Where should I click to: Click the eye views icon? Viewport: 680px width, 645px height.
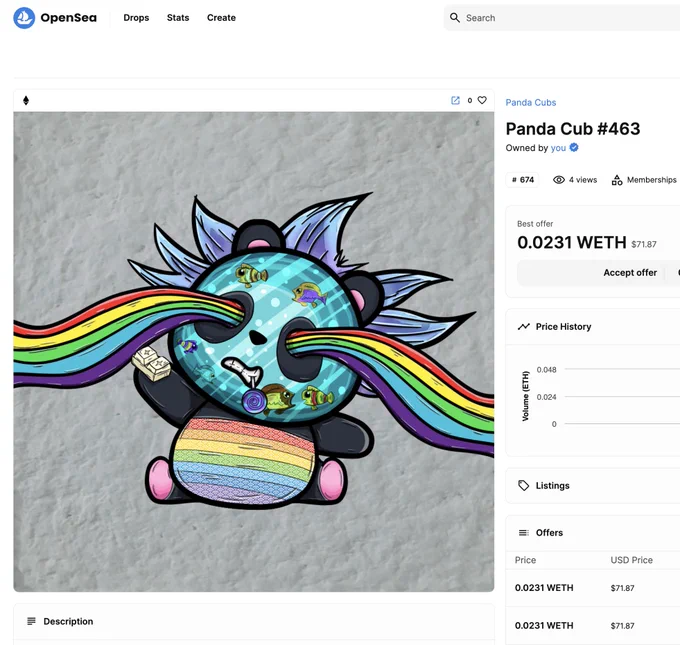coord(559,180)
